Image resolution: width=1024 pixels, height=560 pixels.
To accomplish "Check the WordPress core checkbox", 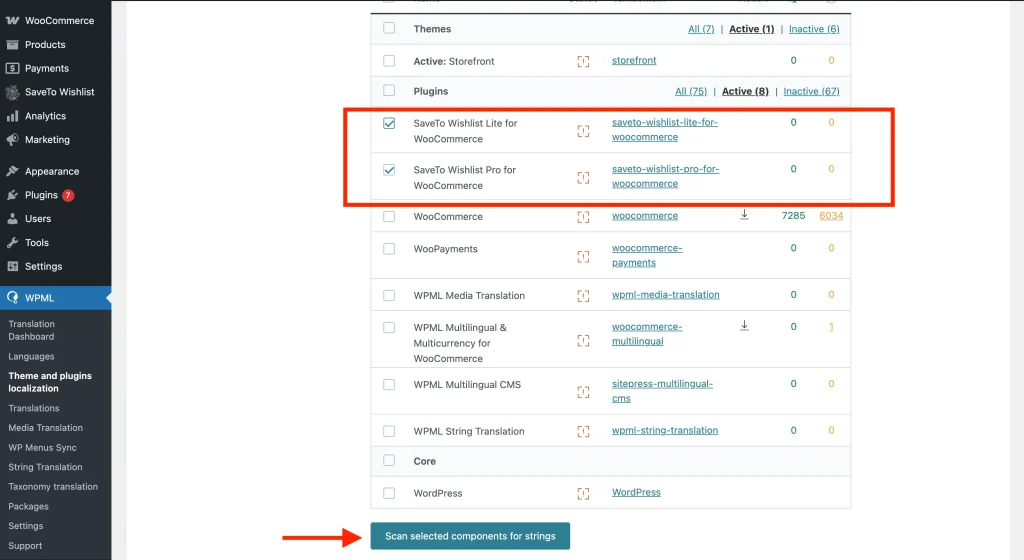I will click(389, 493).
